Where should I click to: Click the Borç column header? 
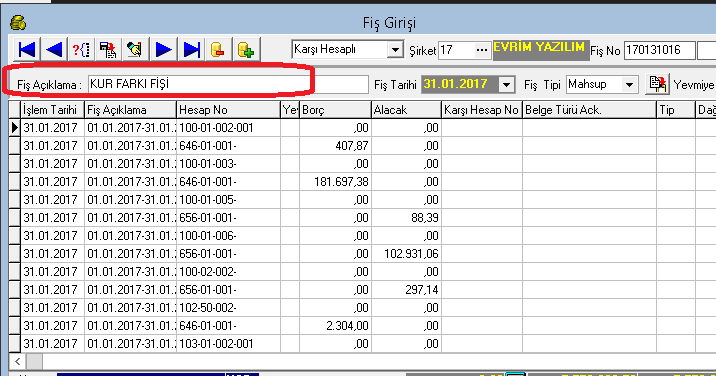(x=335, y=110)
